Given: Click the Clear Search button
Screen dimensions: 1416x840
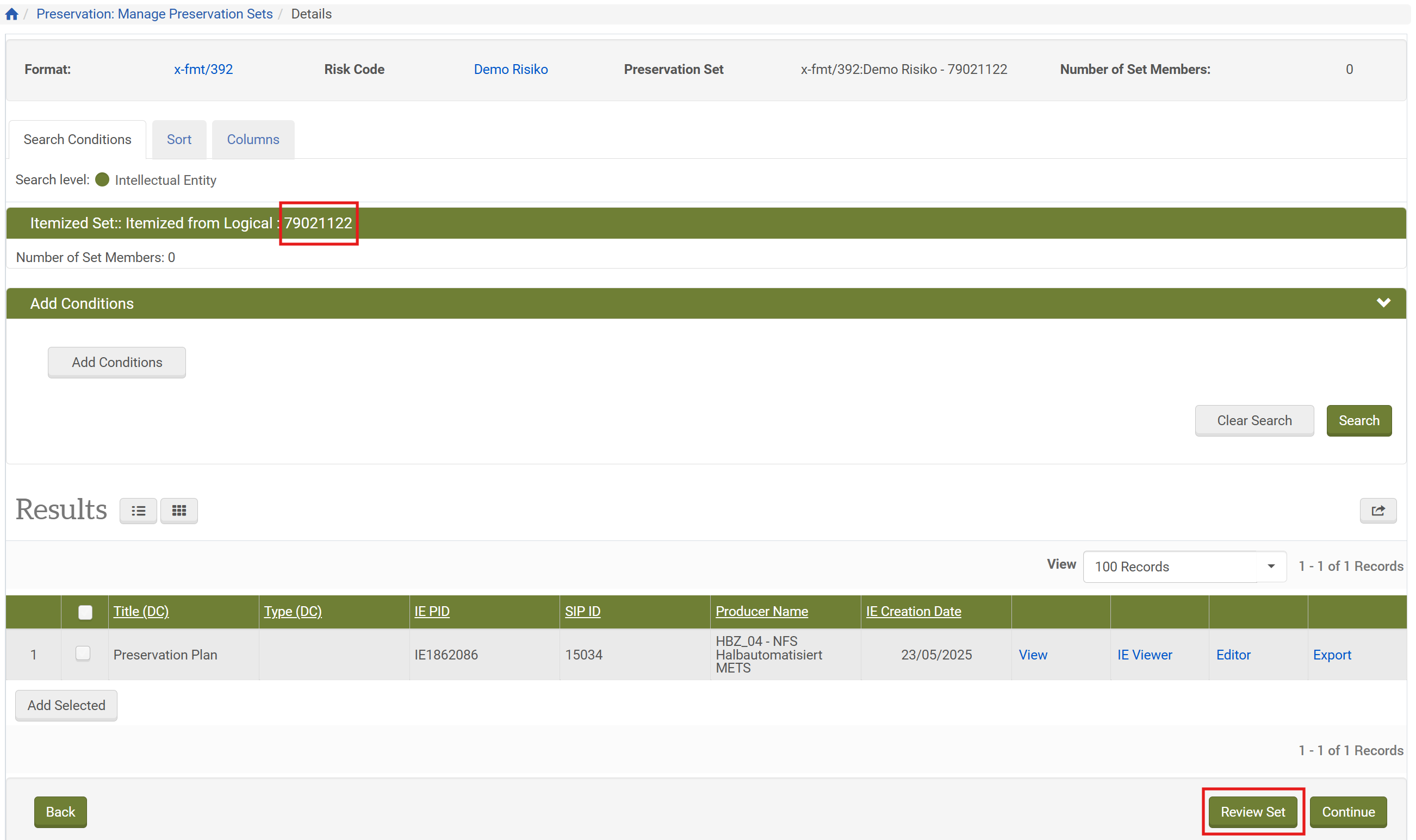Looking at the screenshot, I should (1253, 421).
